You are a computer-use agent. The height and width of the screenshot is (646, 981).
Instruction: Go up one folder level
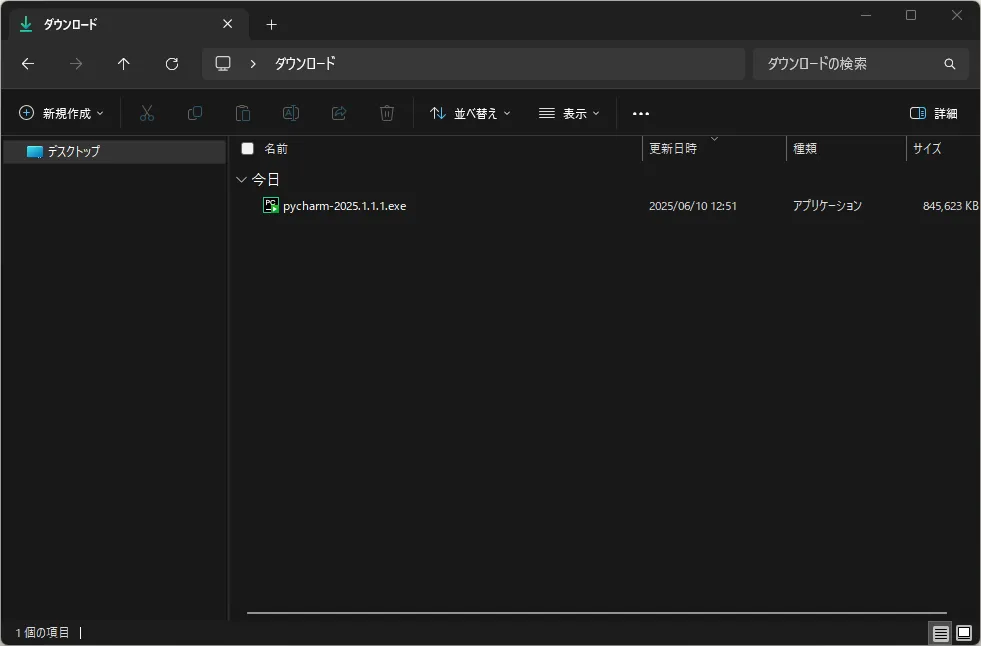pyautogui.click(x=124, y=64)
